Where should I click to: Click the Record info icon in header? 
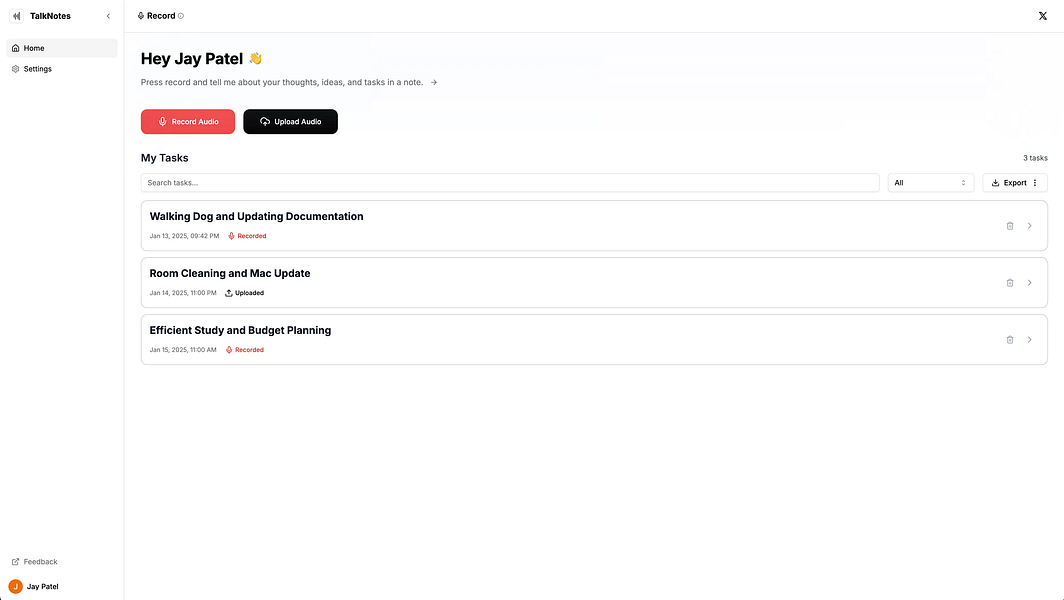click(181, 16)
